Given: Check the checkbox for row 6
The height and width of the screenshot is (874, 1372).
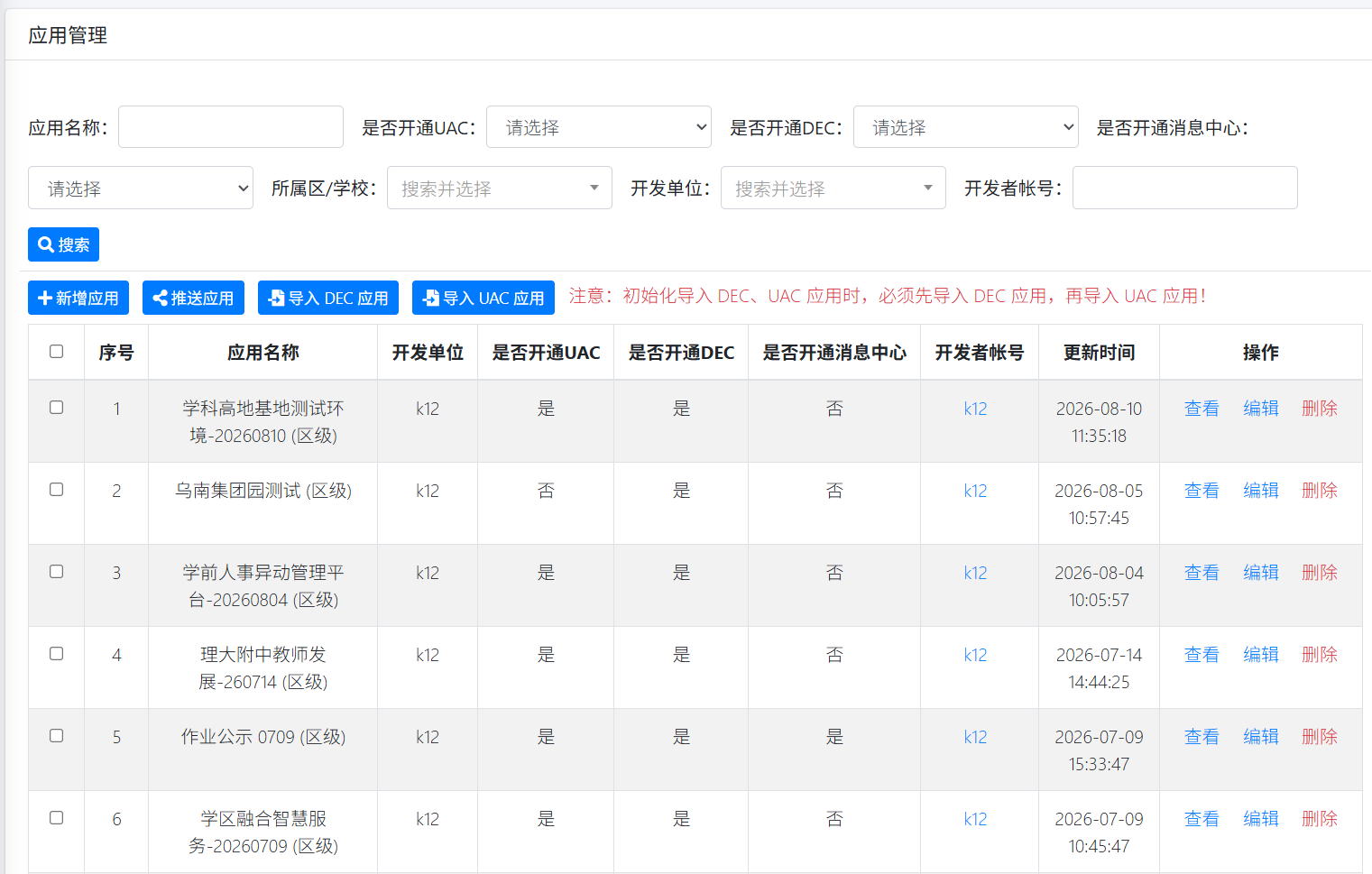Looking at the screenshot, I should pyautogui.click(x=56, y=818).
